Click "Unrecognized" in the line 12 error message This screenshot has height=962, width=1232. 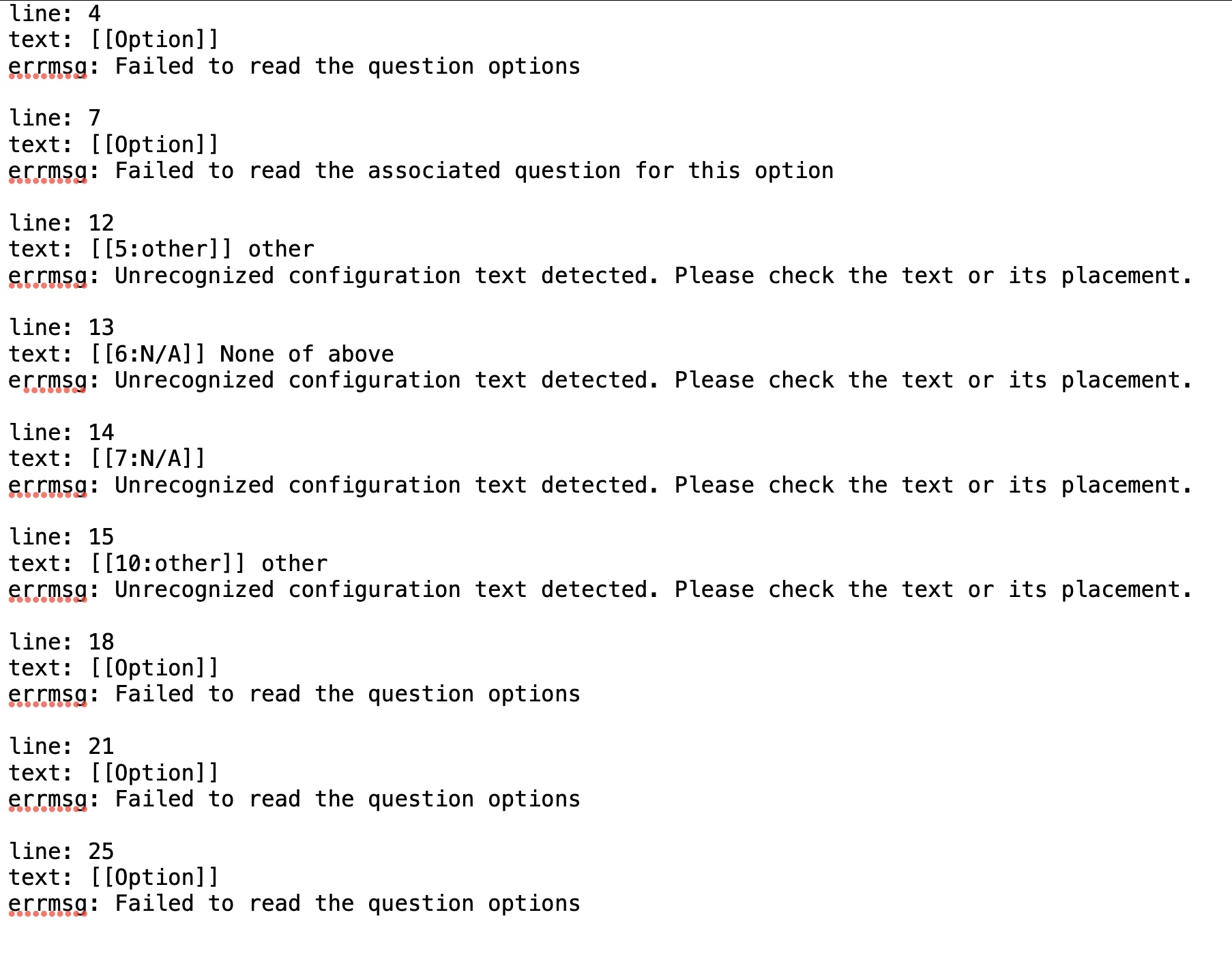(x=194, y=276)
